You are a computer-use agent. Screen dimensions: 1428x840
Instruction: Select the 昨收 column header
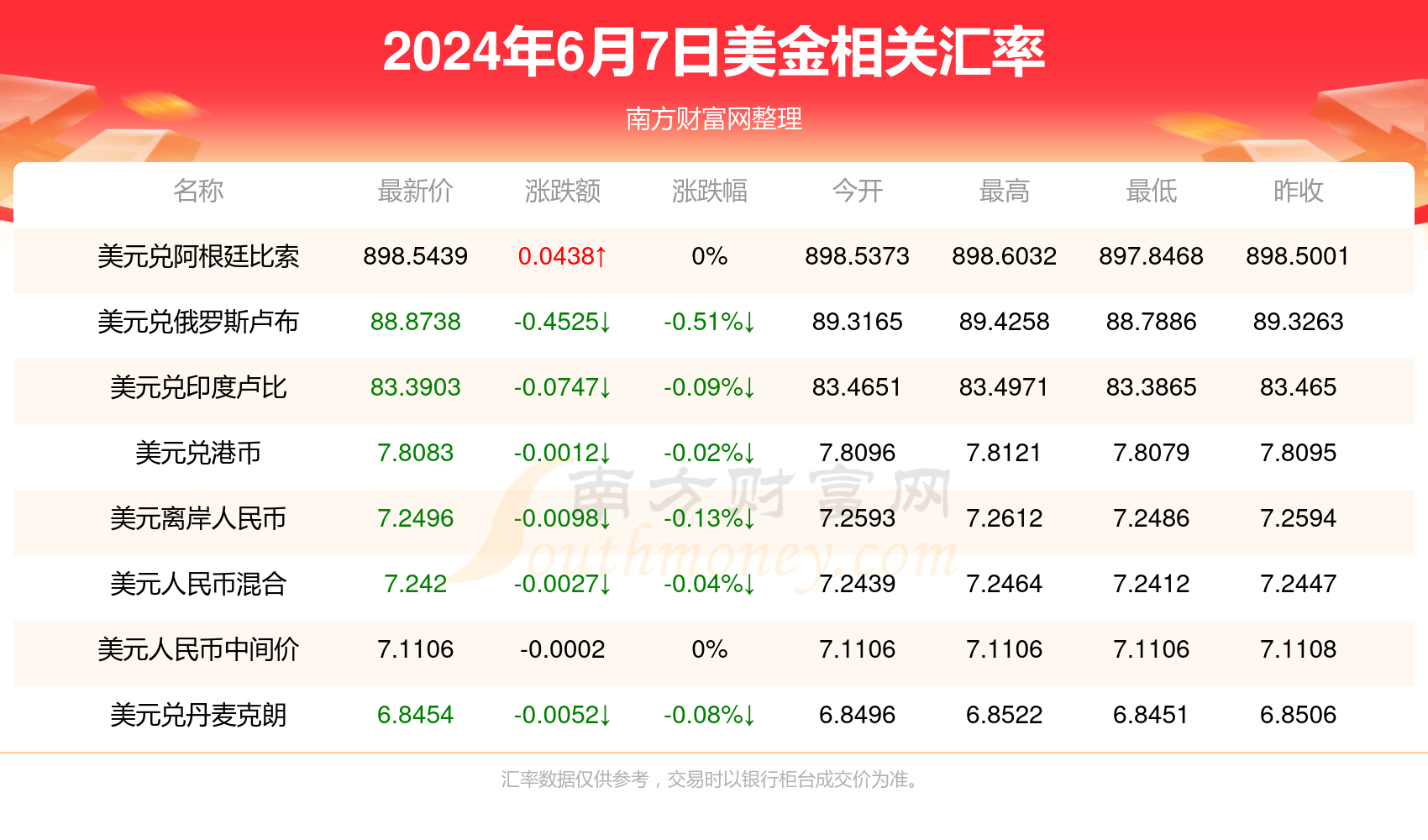point(1298,191)
